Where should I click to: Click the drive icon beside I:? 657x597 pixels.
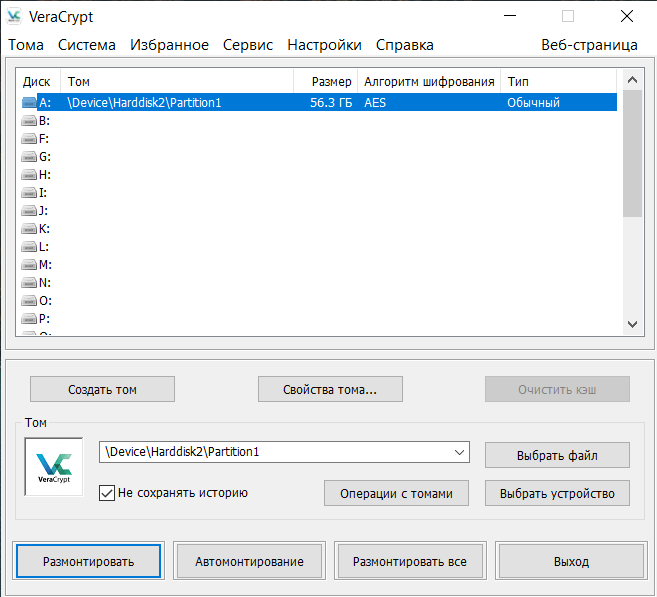pos(29,193)
